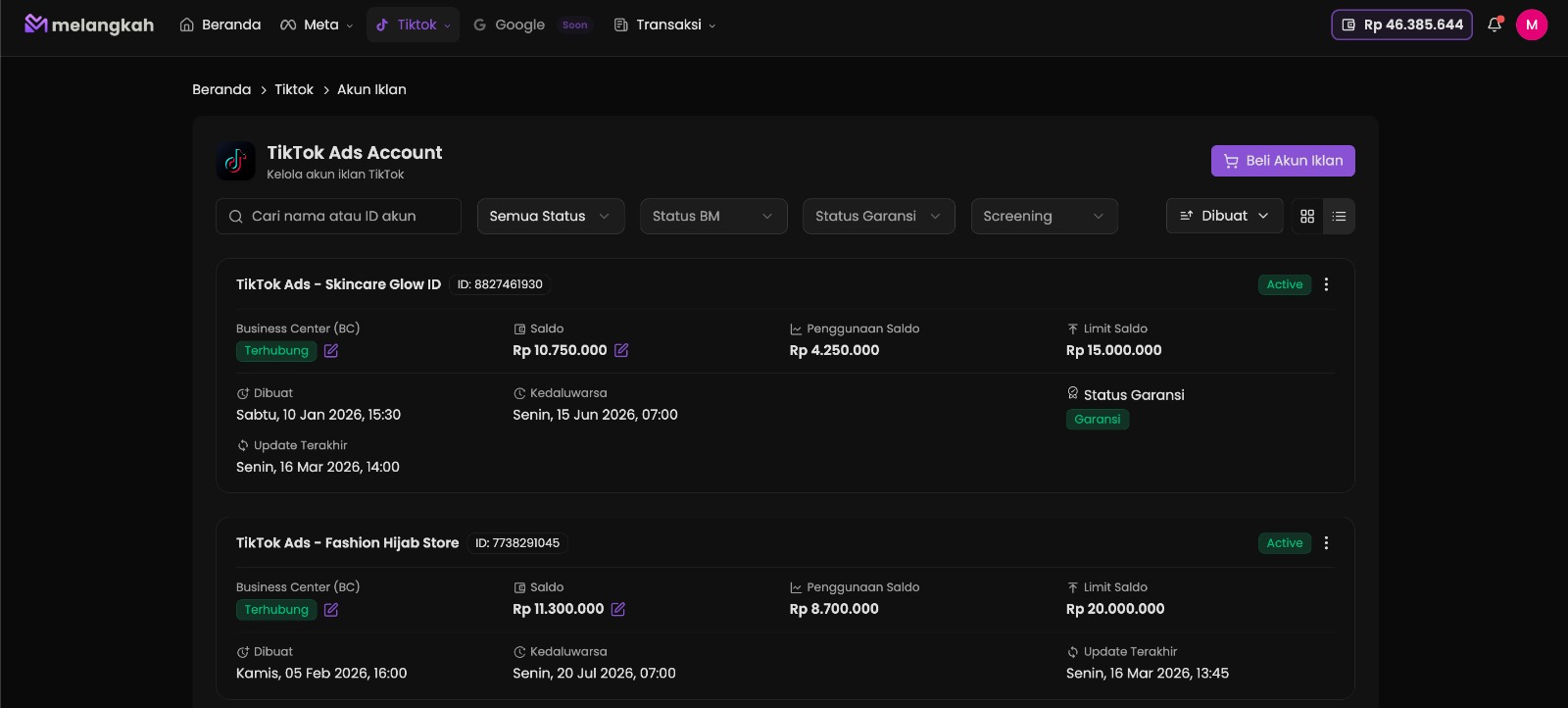Expand the Semua Status dropdown

click(x=551, y=216)
